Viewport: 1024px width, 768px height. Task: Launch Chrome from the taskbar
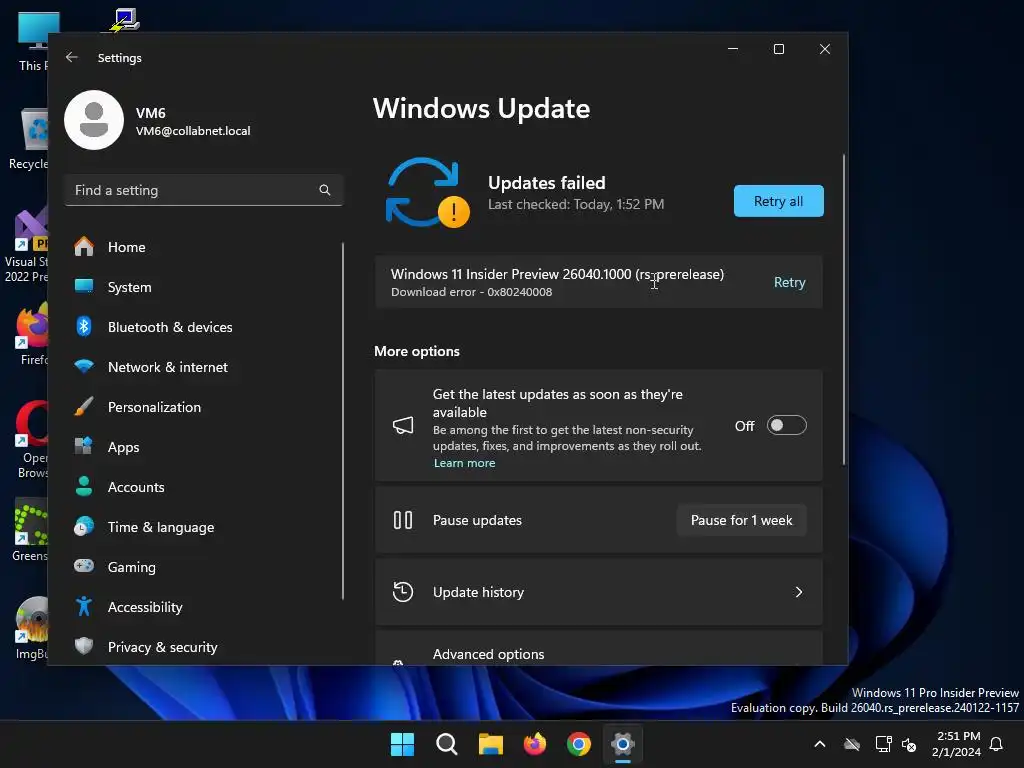click(579, 744)
